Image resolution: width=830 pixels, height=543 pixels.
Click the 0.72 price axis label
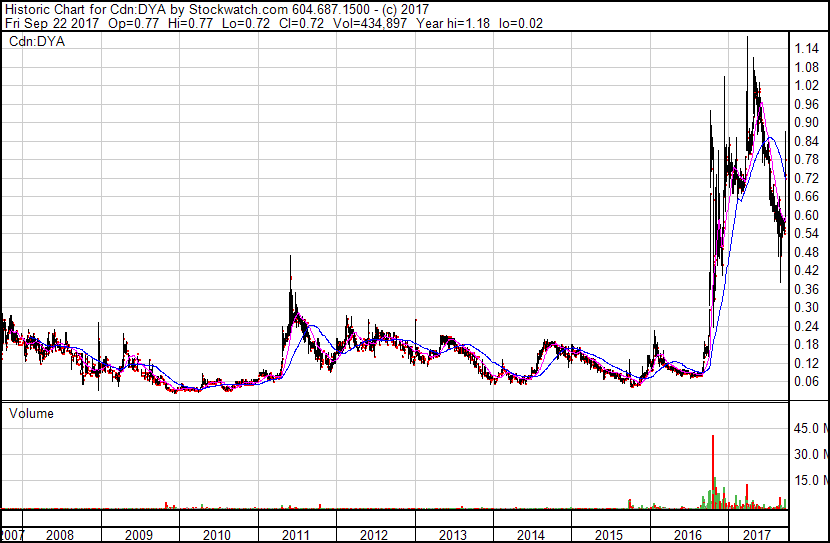(x=807, y=178)
